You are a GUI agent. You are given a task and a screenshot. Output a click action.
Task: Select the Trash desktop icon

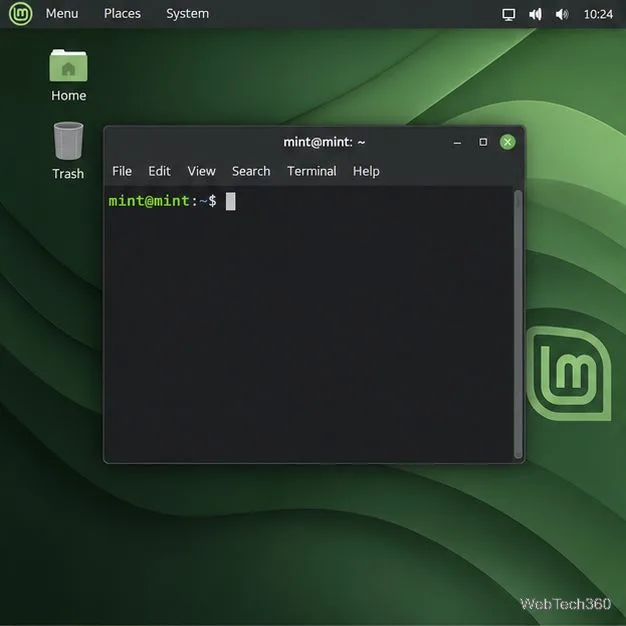click(x=68, y=151)
